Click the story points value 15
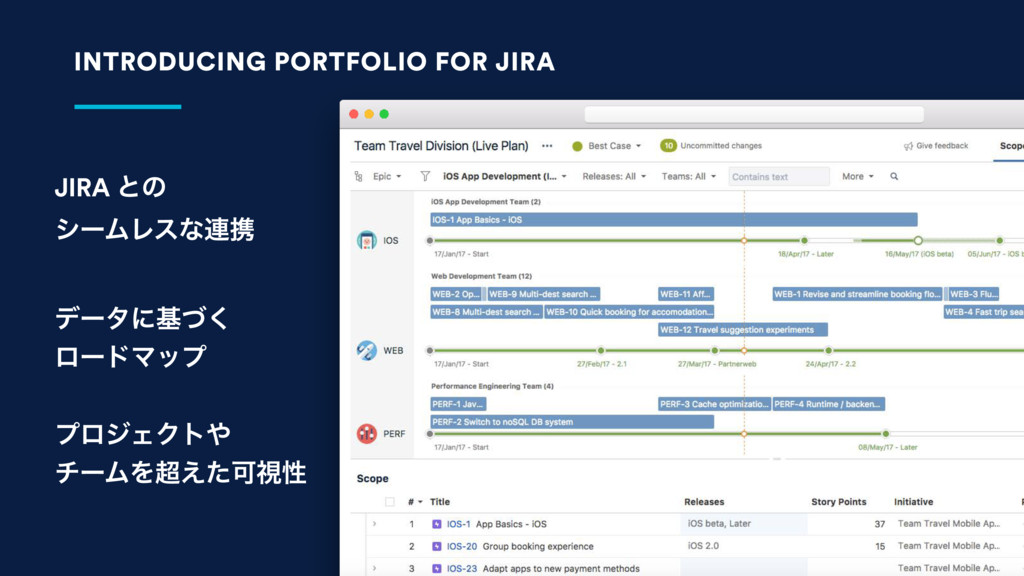Image resolution: width=1024 pixels, height=576 pixels. pos(880,546)
